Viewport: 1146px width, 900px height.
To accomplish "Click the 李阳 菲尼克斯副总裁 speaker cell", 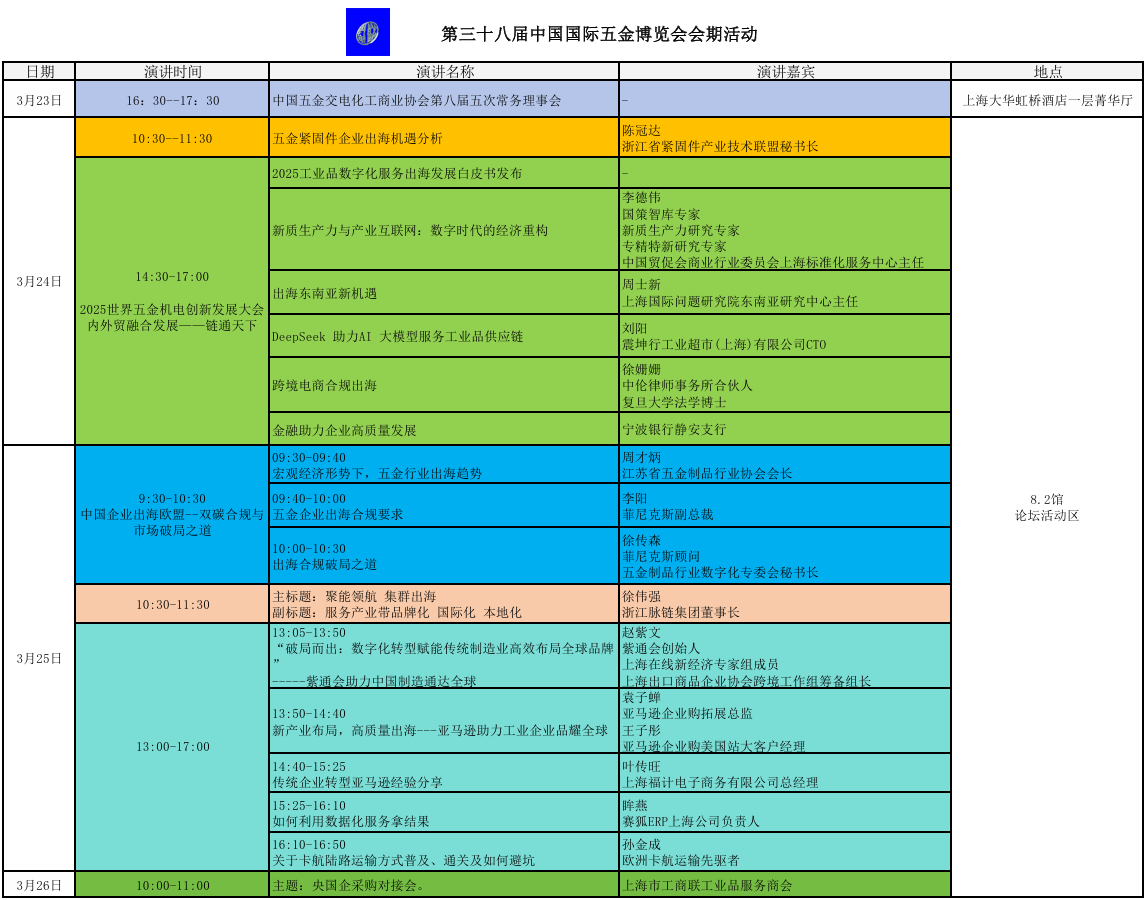I will point(785,505).
